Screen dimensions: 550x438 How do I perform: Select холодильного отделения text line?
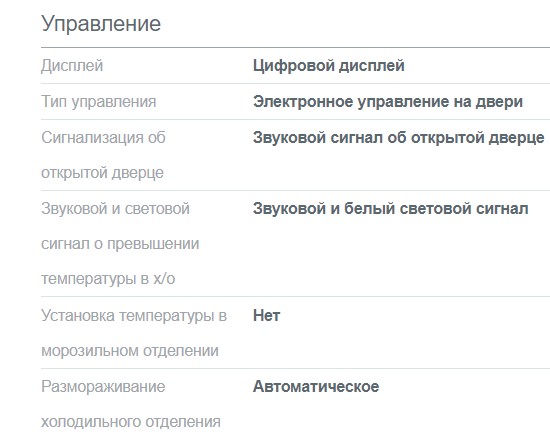tap(131, 422)
